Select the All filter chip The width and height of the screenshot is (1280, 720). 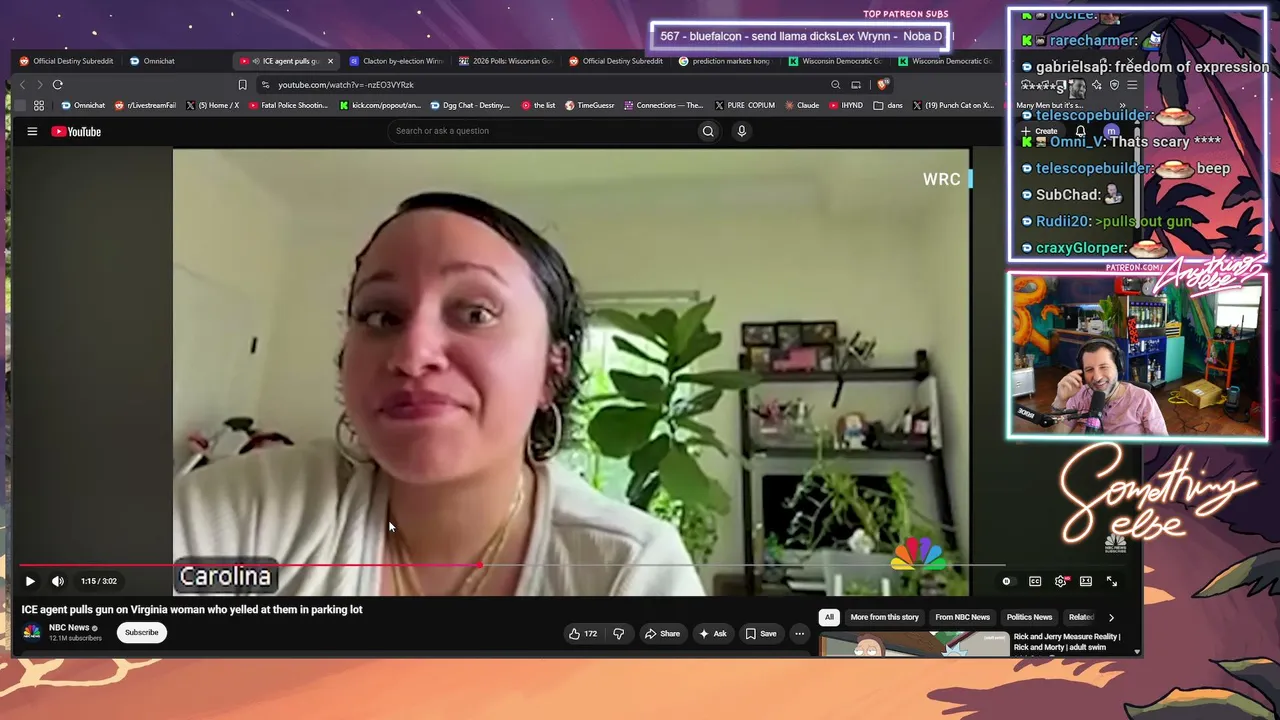pyautogui.click(x=829, y=617)
